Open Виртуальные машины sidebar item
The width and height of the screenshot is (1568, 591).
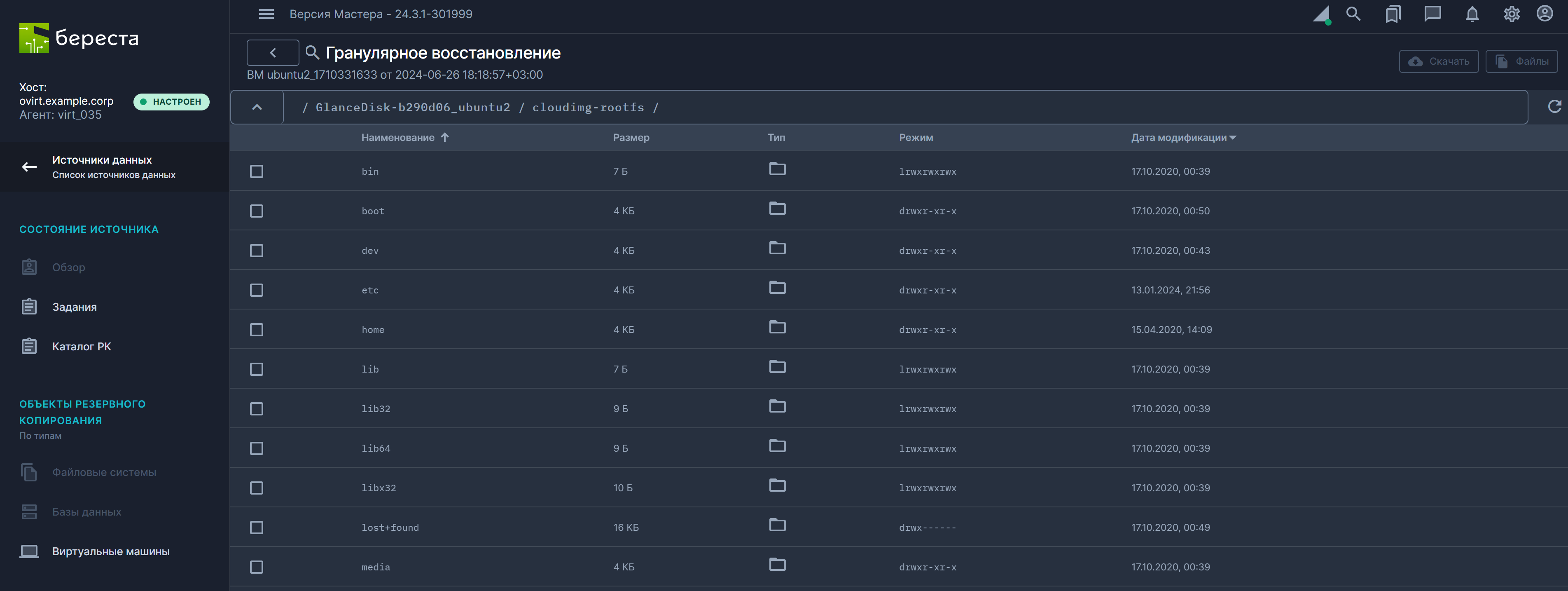click(111, 551)
